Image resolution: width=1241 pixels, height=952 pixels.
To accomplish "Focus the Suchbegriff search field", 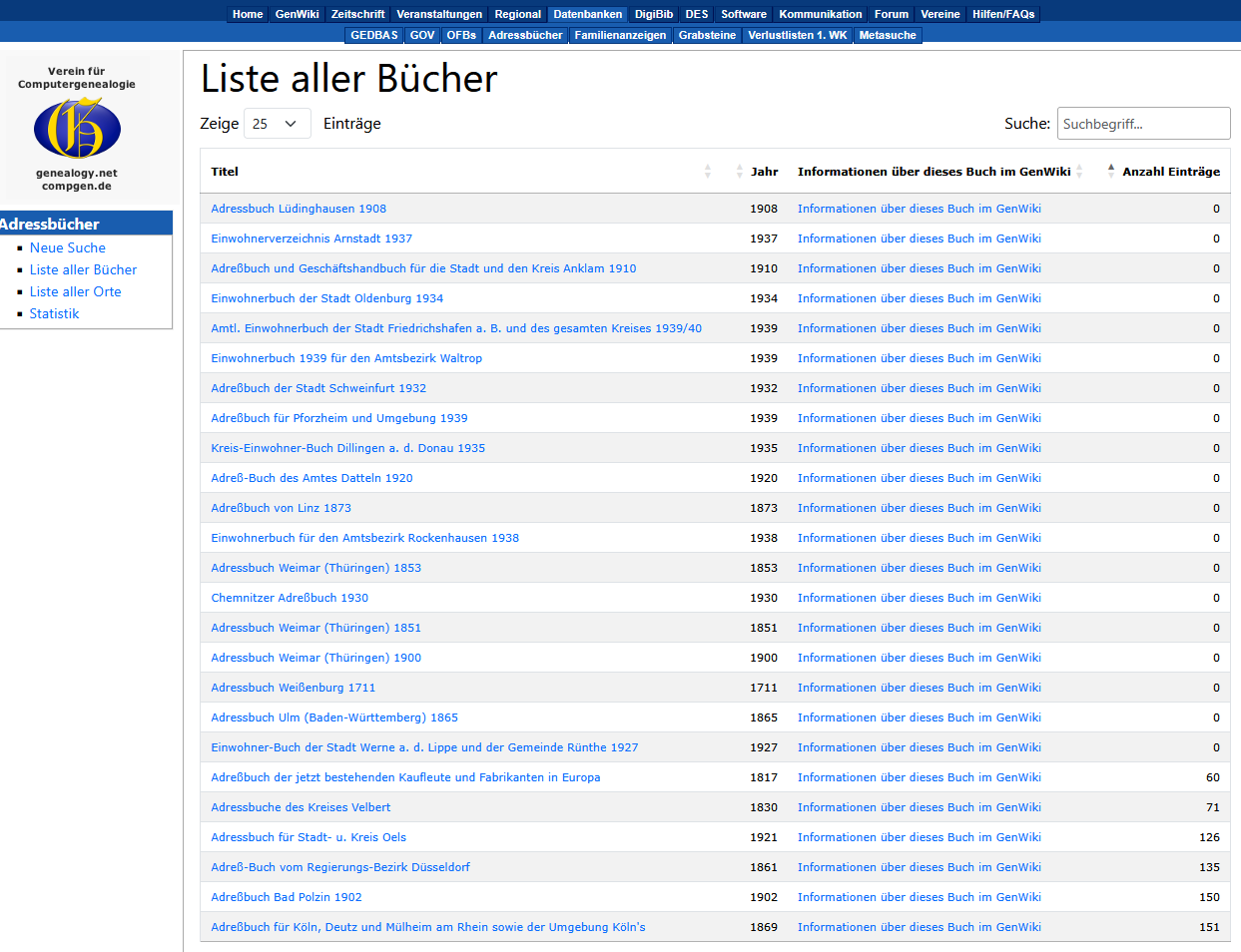I will click(x=1143, y=124).
